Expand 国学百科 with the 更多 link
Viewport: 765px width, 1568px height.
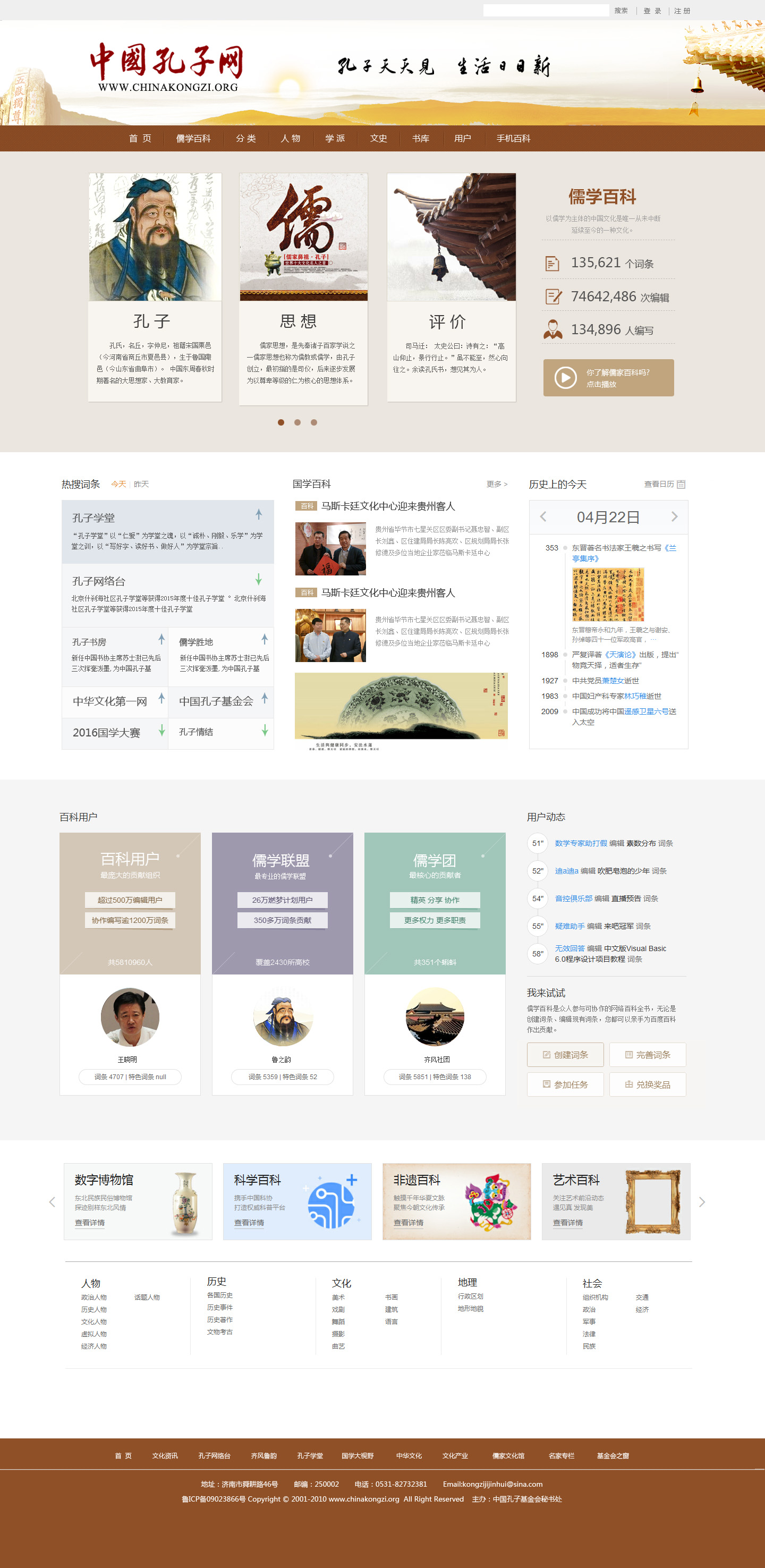pos(497,485)
